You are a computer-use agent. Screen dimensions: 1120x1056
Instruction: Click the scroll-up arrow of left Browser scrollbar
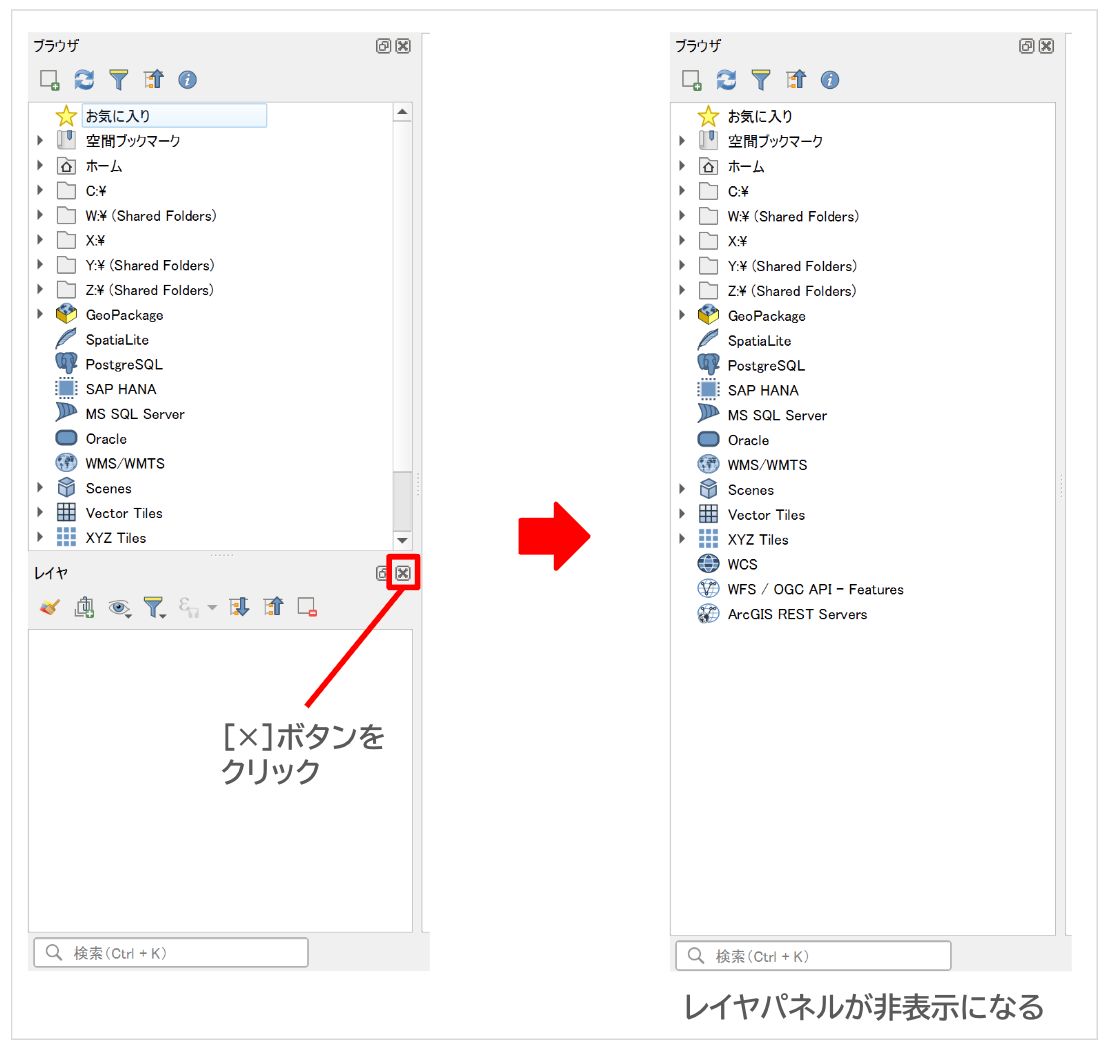point(402,112)
